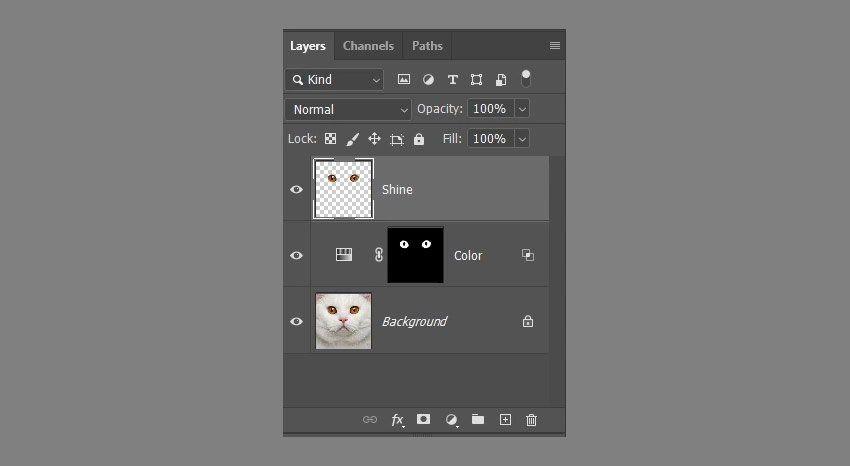This screenshot has height=466, width=850.
Task: Delete layer using the trash icon
Action: [532, 420]
